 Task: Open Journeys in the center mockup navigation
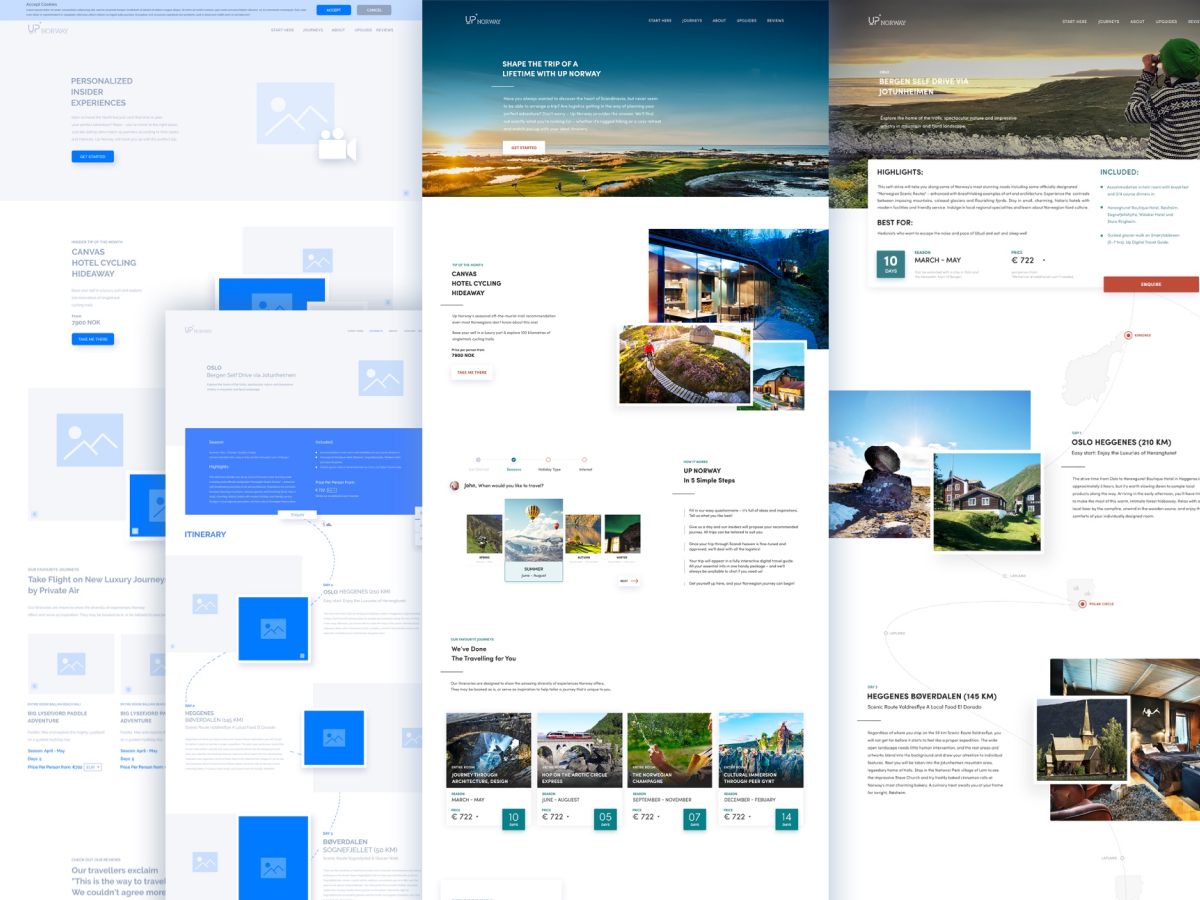[x=692, y=20]
